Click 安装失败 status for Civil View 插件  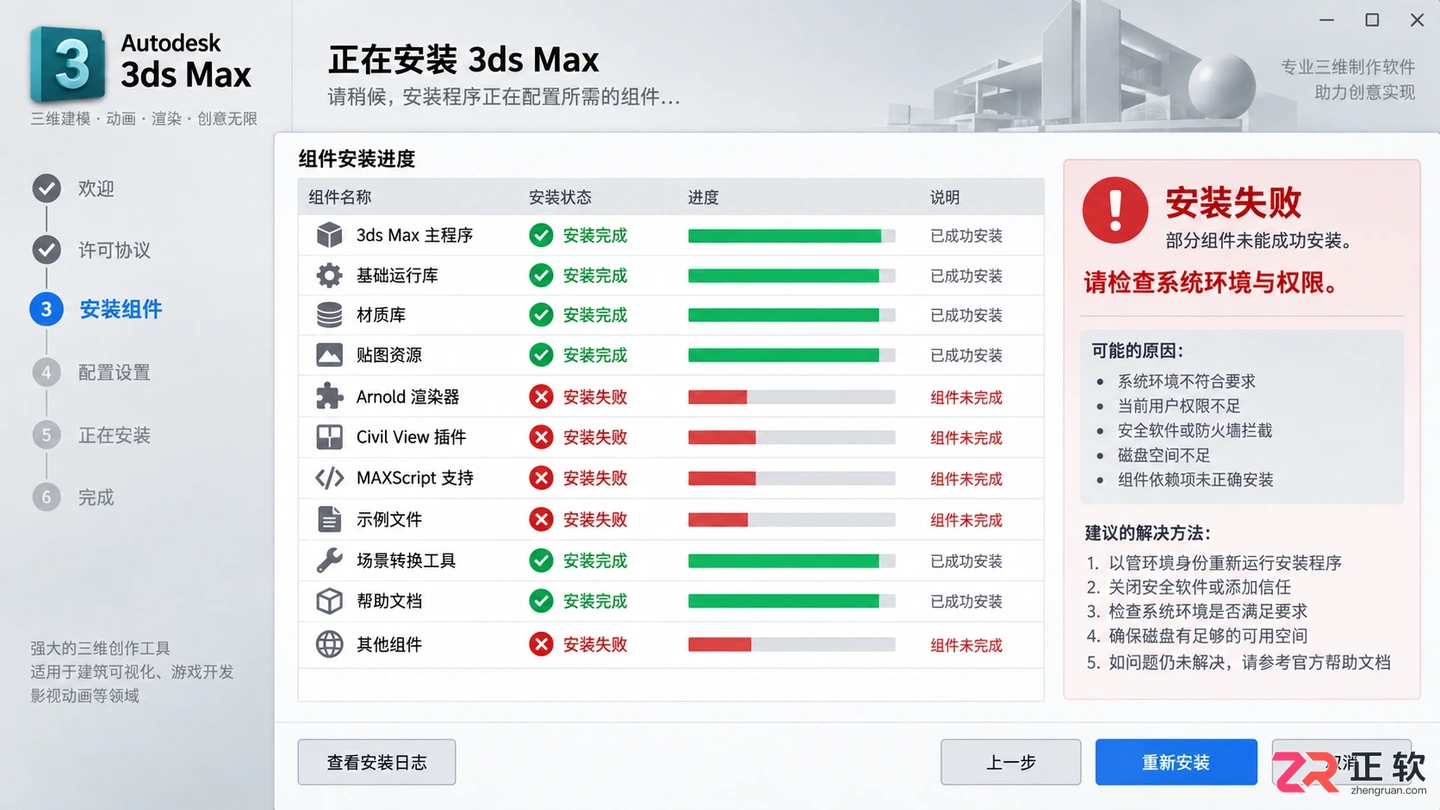(595, 437)
